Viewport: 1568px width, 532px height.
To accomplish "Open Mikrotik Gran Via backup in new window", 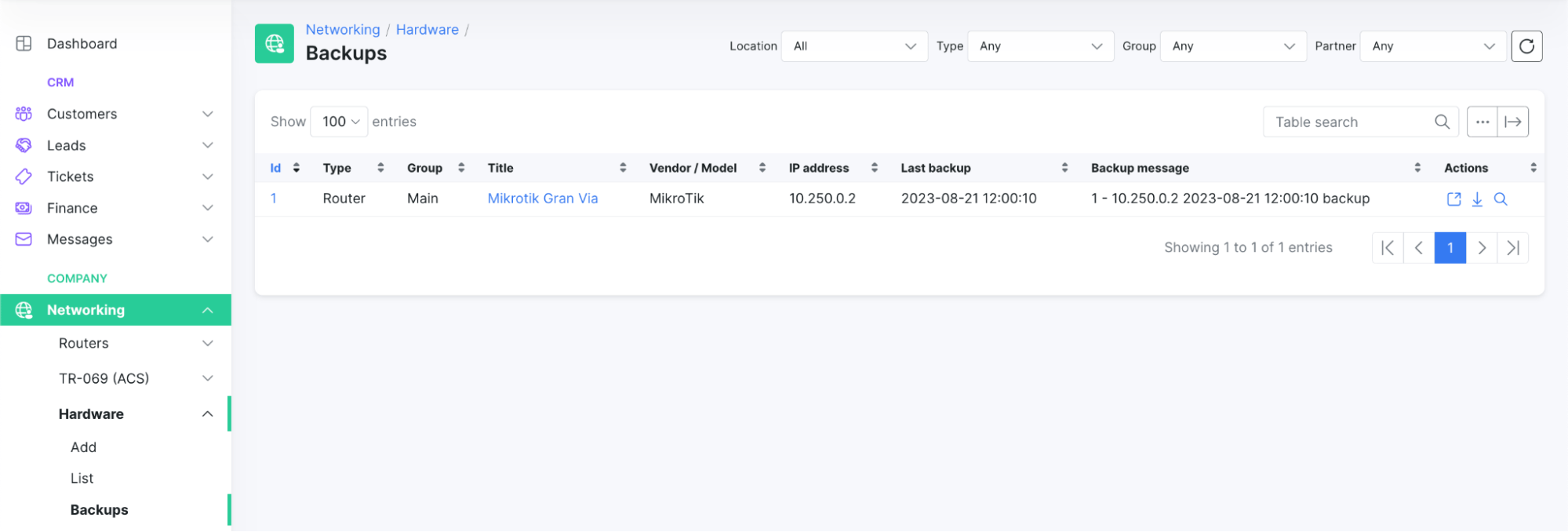I will coord(1453,199).
